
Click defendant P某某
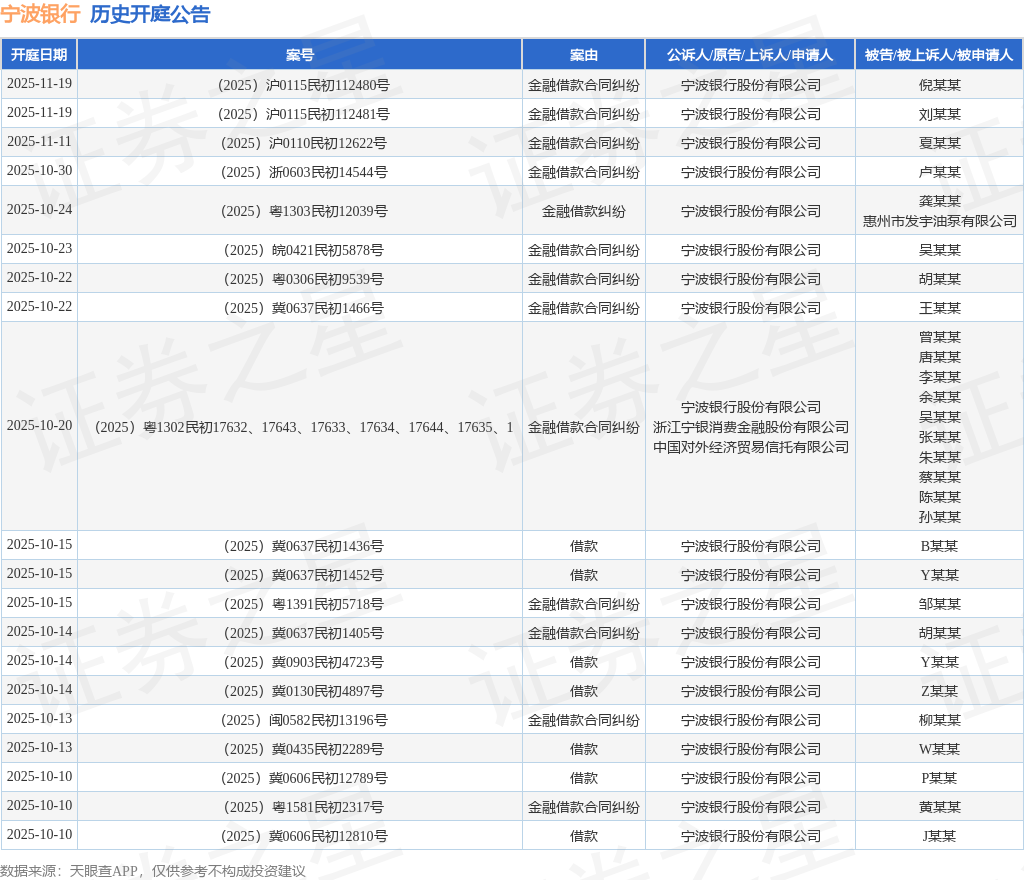[x=940, y=778]
